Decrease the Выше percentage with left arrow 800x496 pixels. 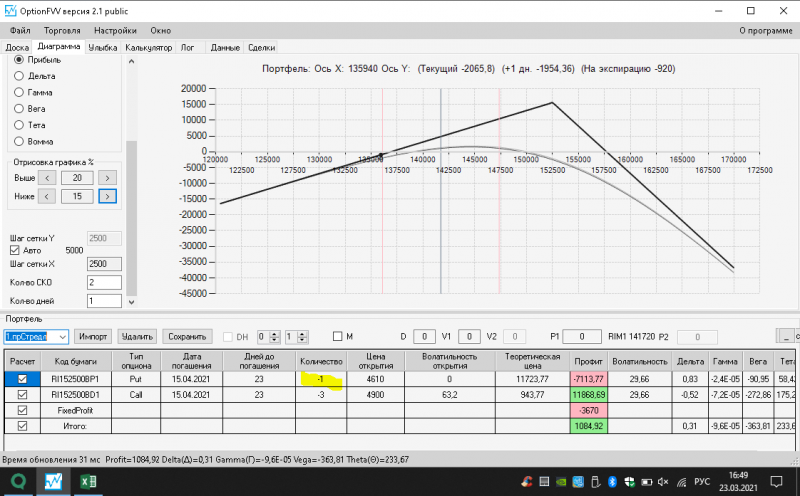47,178
